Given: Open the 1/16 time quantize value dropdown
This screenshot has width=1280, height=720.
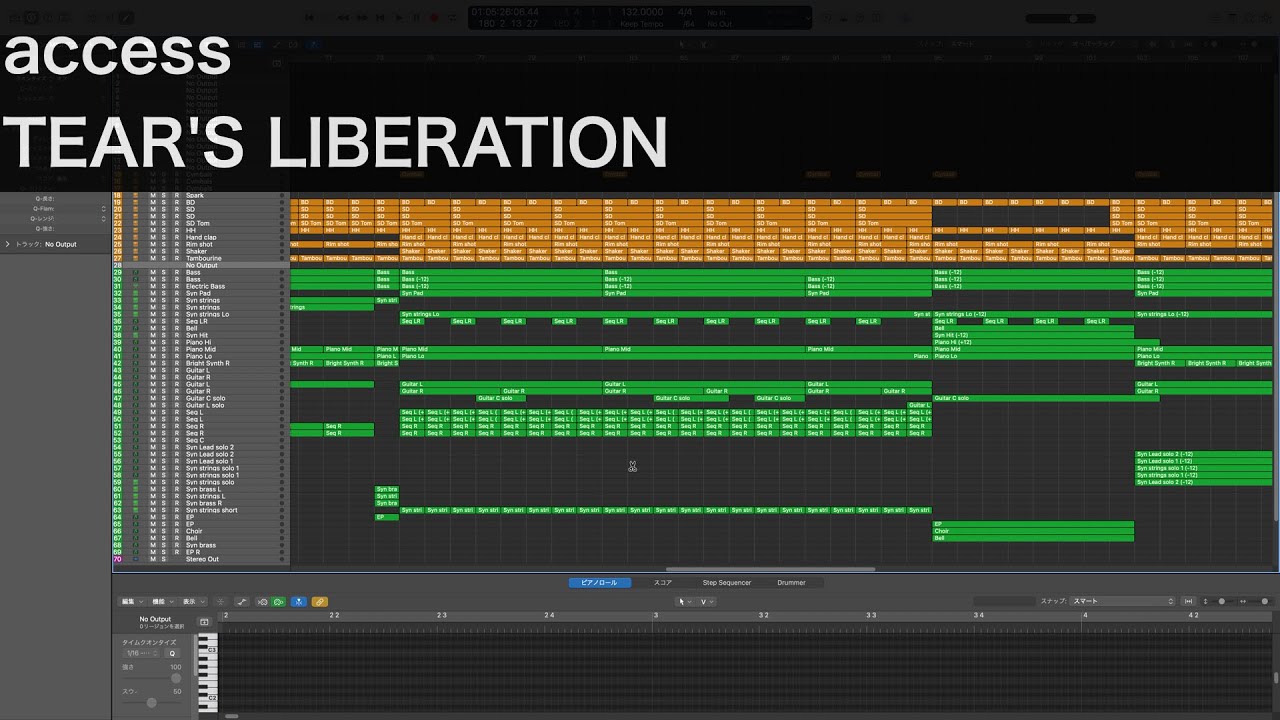Looking at the screenshot, I should tap(141, 653).
